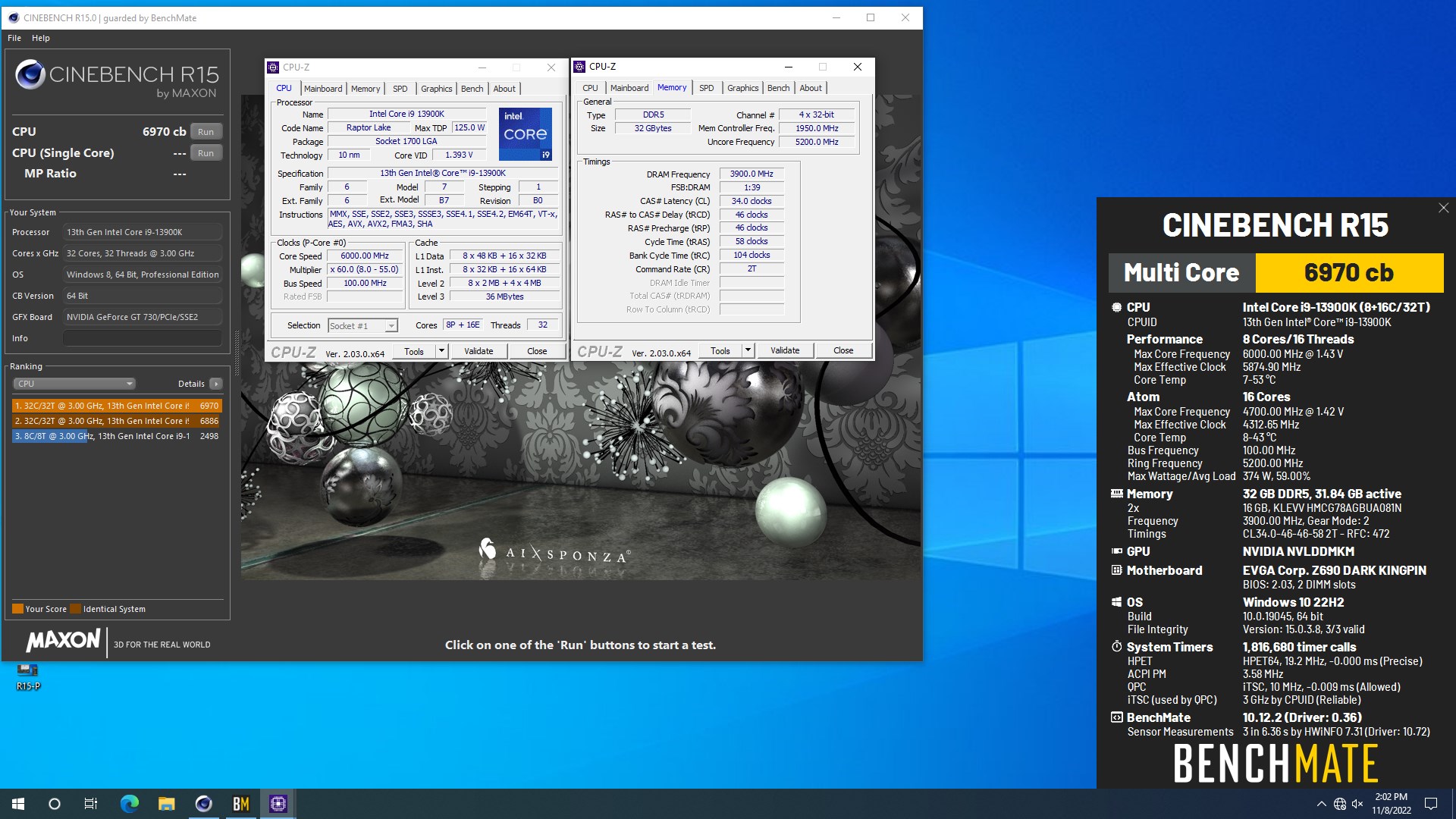Click the right CPU-Z title icon
Image resolution: width=1456 pixels, height=819 pixels.
coord(580,67)
